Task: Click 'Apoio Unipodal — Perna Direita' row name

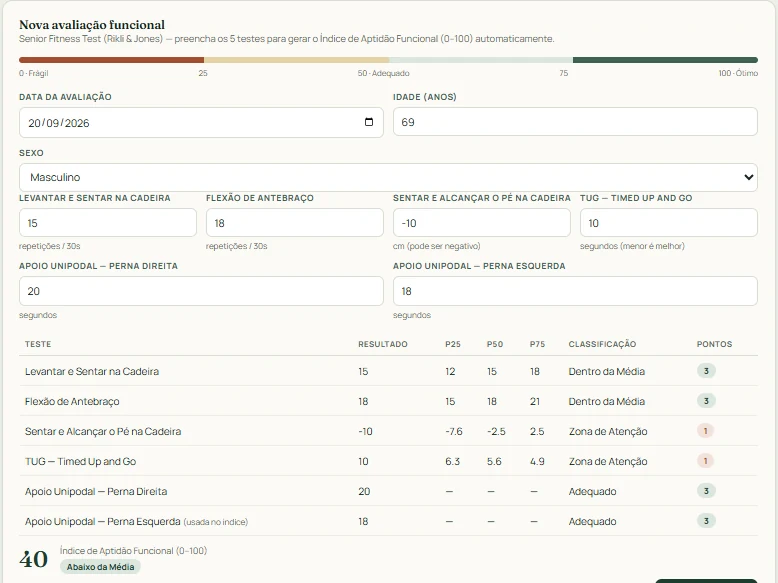Action: (96, 491)
